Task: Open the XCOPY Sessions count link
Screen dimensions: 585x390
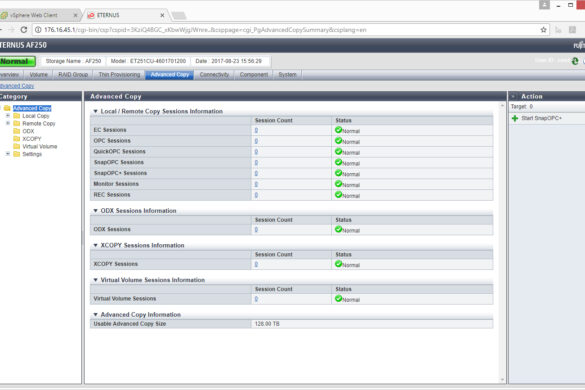Action: [x=256, y=264]
